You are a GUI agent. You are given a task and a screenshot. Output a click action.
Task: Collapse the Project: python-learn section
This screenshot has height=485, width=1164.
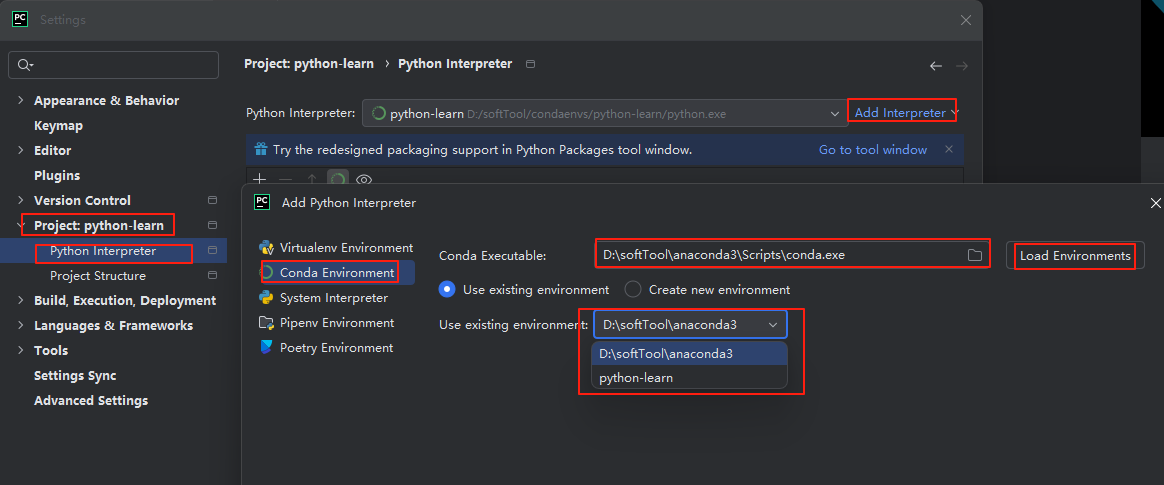pos(21,225)
